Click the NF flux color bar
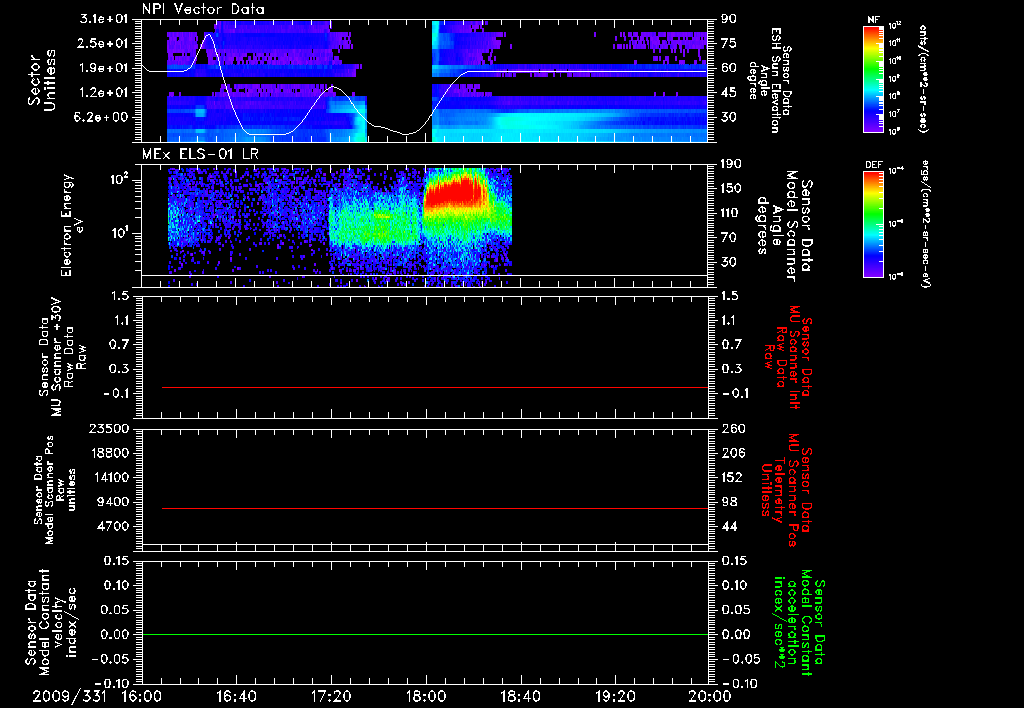1024x708 pixels. pos(874,79)
